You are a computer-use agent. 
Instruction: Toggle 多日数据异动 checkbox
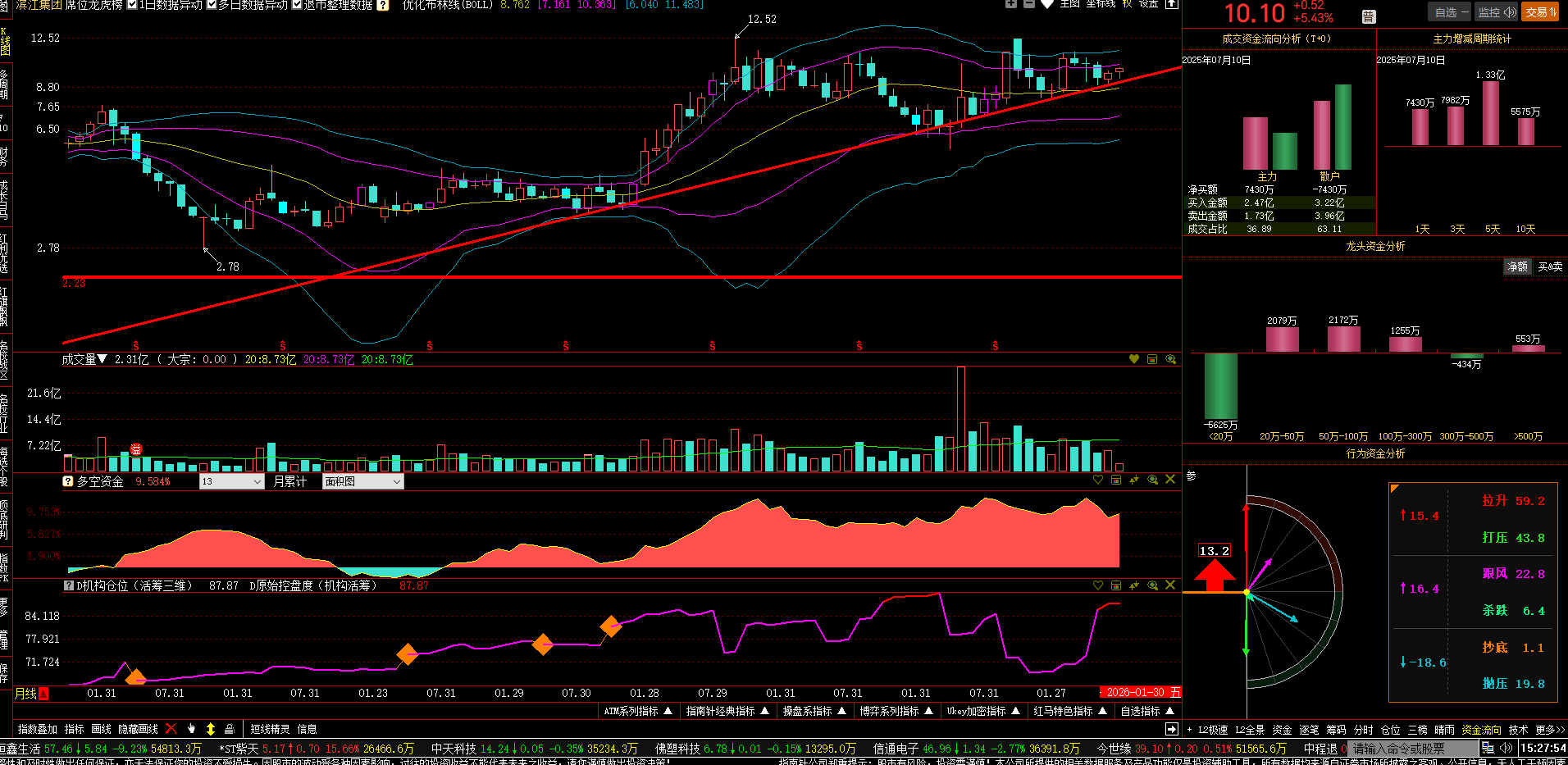[212, 5]
